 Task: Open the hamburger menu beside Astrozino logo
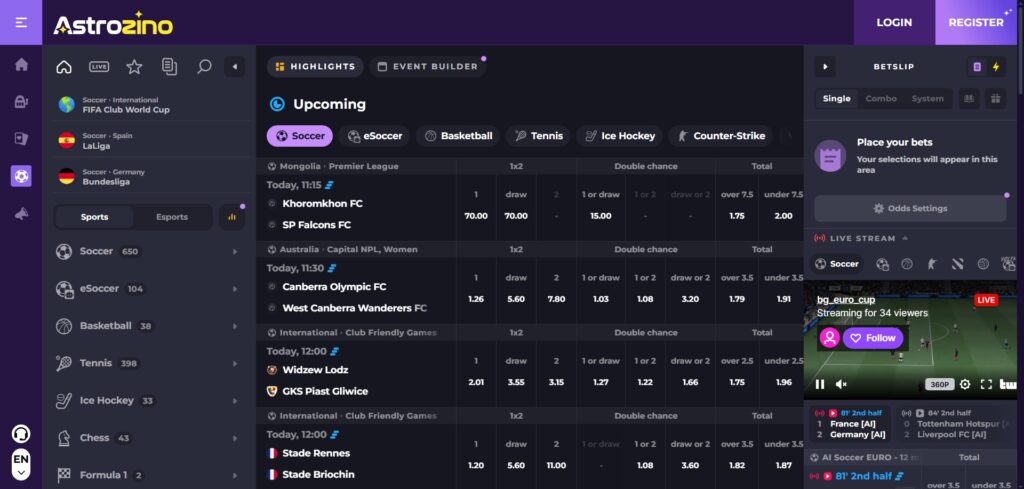point(21,22)
